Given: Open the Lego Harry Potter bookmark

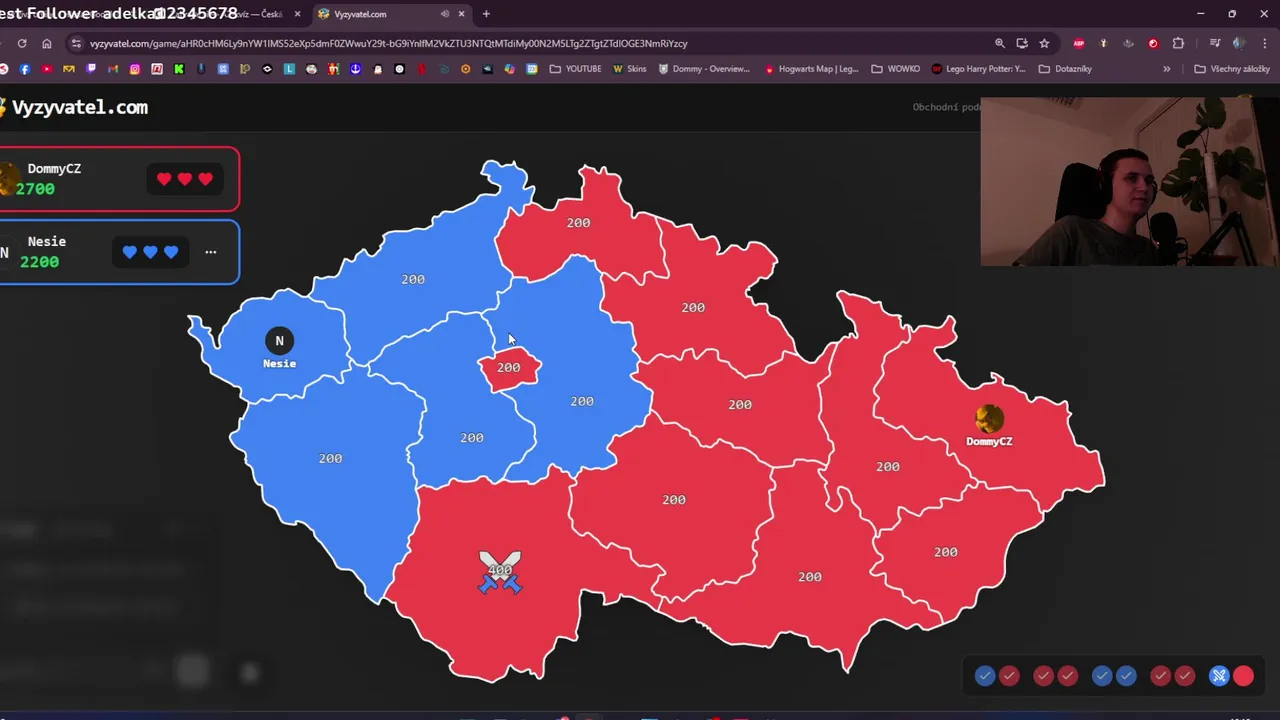Looking at the screenshot, I should [979, 69].
